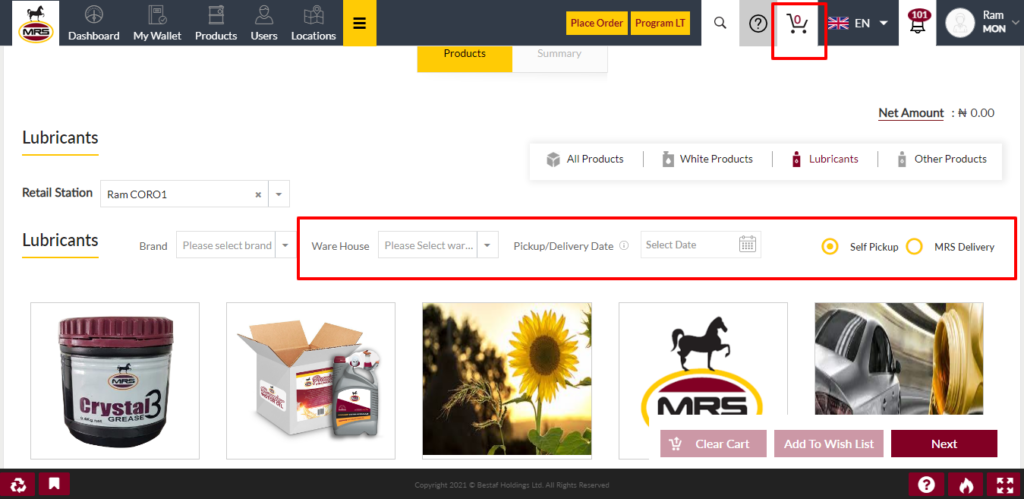Open the shopping cart icon

pos(797,24)
